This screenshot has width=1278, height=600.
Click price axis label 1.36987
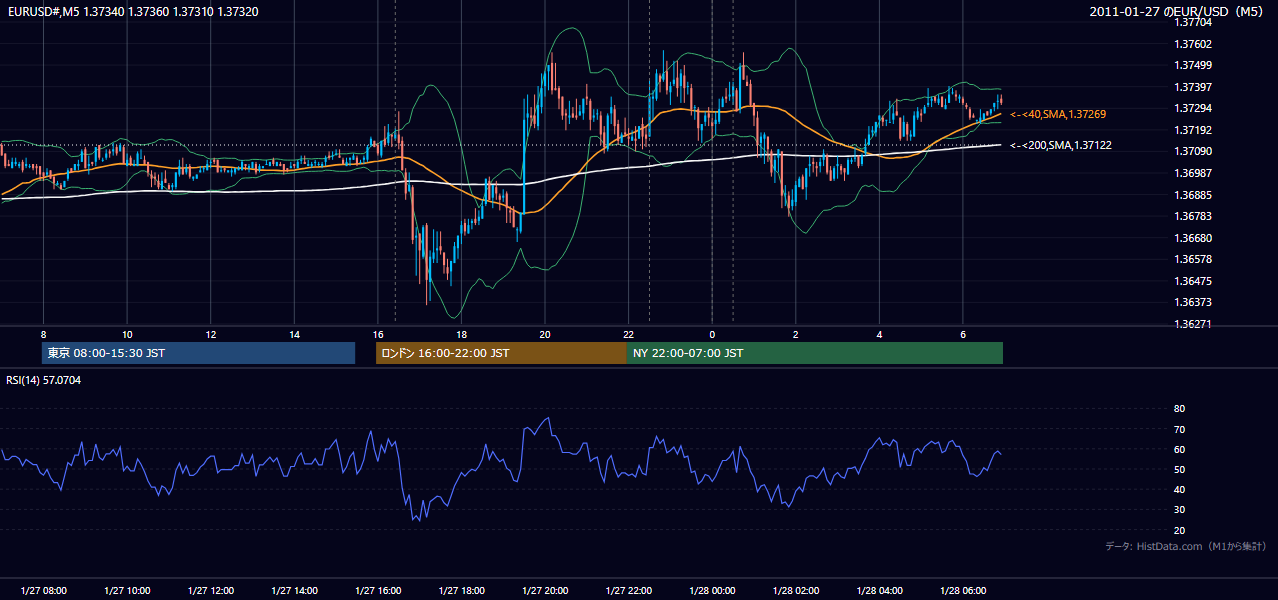click(1194, 173)
